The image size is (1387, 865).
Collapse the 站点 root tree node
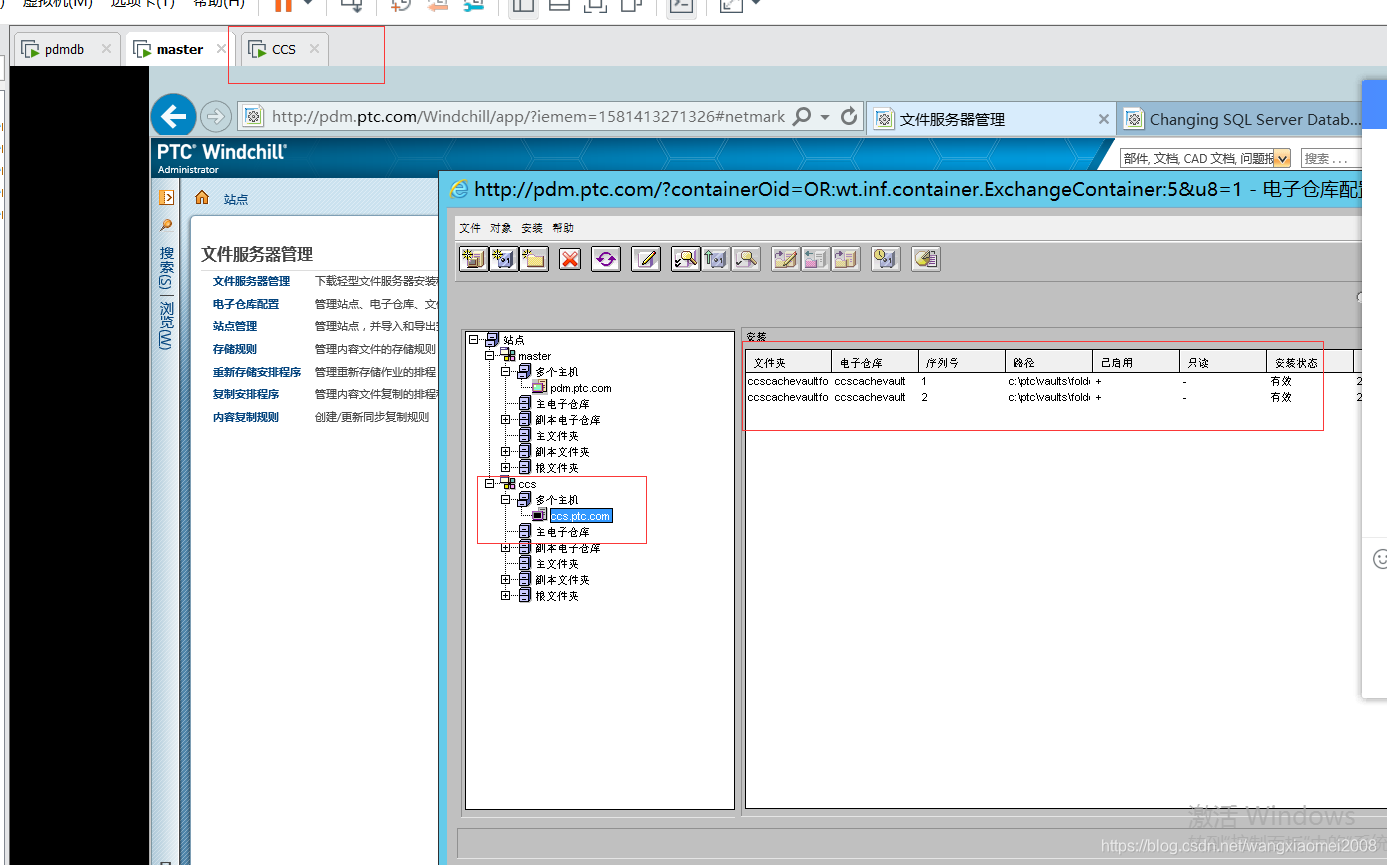474,340
